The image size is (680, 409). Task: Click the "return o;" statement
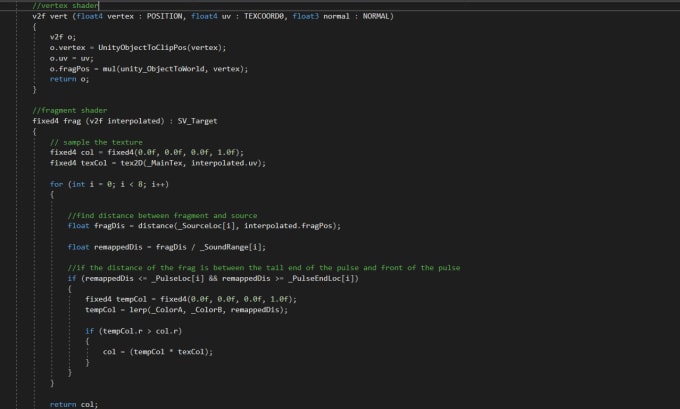pyautogui.click(x=69, y=79)
